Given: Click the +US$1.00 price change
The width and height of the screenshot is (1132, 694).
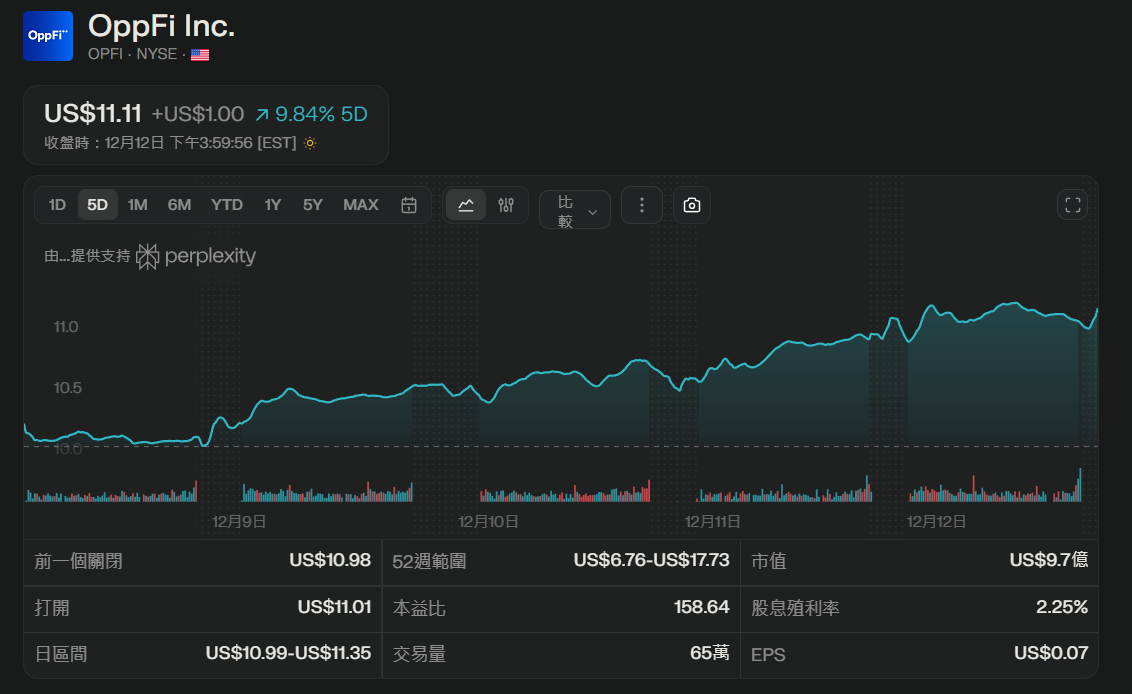Looking at the screenshot, I should [x=198, y=114].
